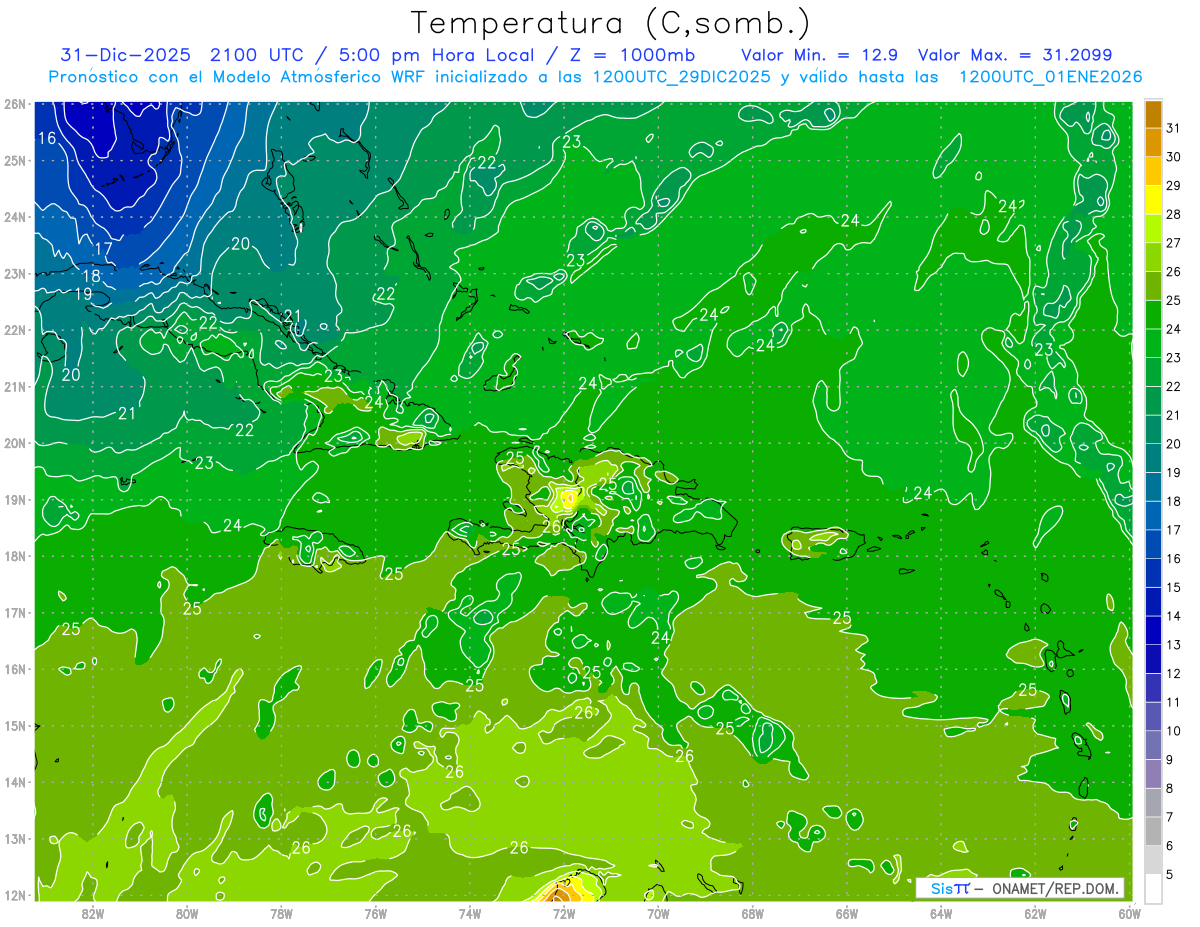Click the 68W longitude axis label

752,913
